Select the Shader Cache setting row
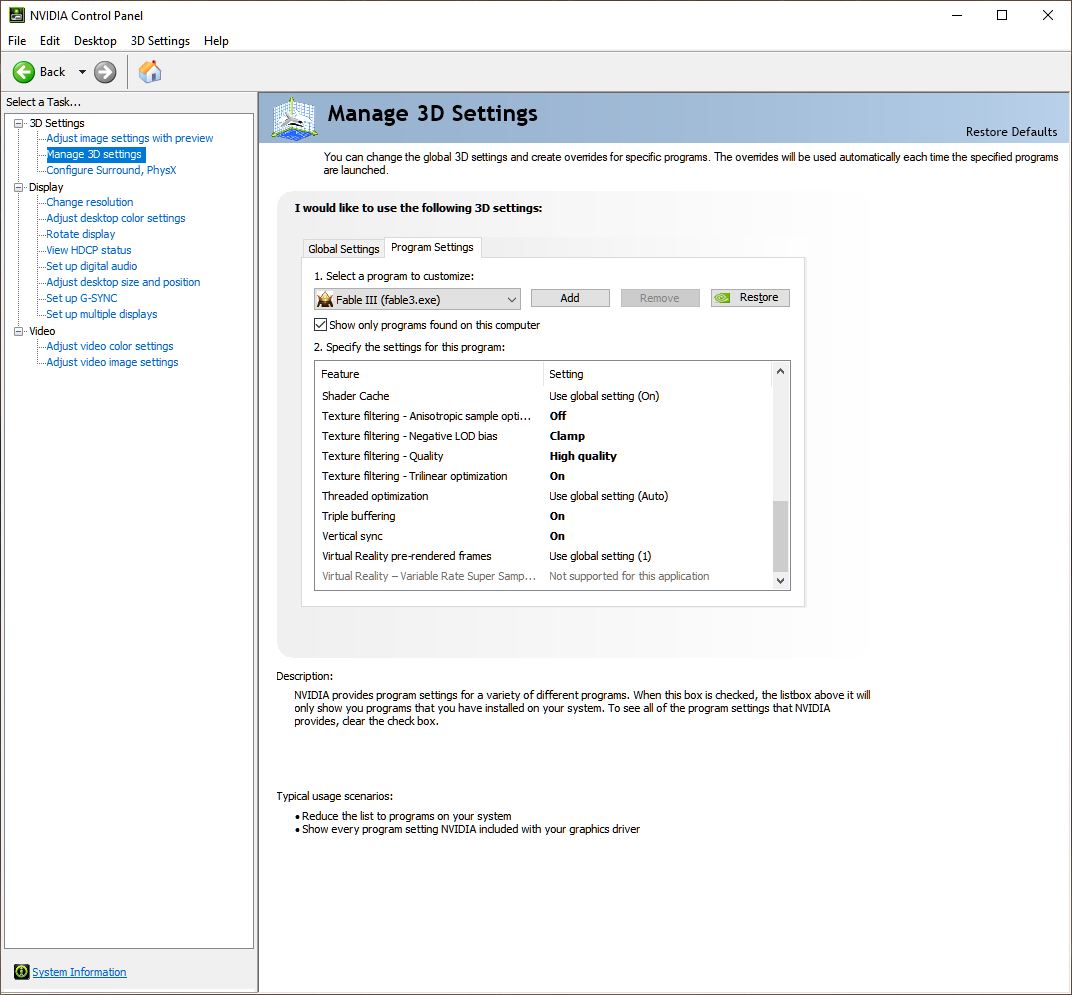Image resolution: width=1072 pixels, height=995 pixels. coord(544,396)
